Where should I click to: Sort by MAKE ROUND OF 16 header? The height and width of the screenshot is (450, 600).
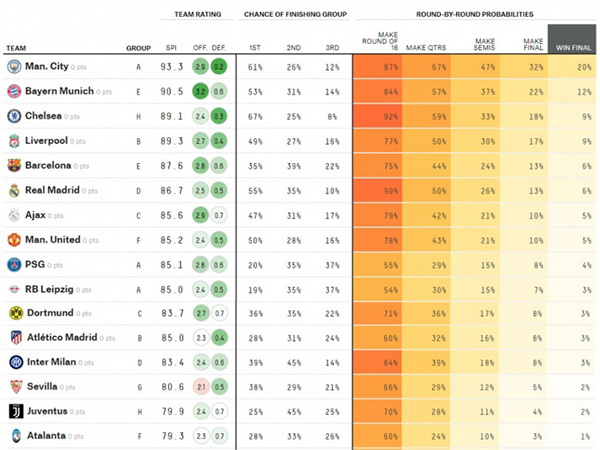pyautogui.click(x=373, y=41)
